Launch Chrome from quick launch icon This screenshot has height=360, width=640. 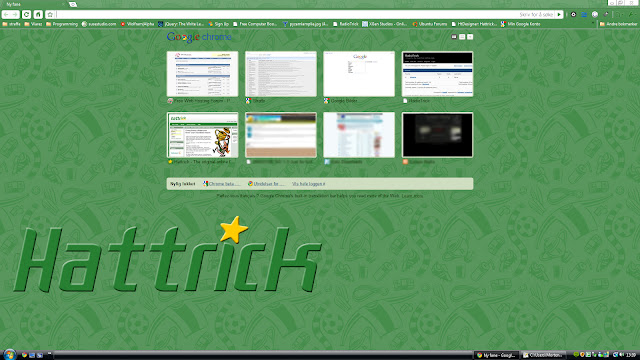24,355
